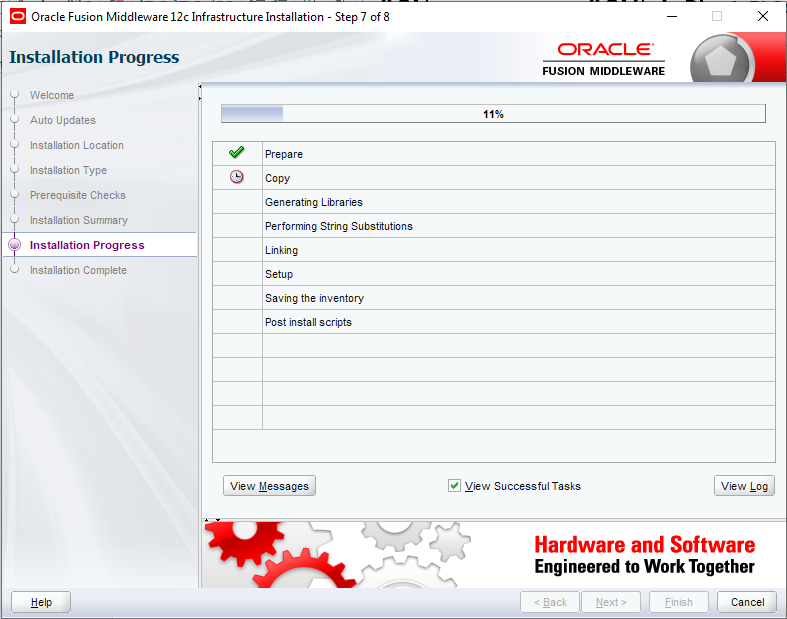
Task: Select the Post install scripts row
Action: coord(494,322)
